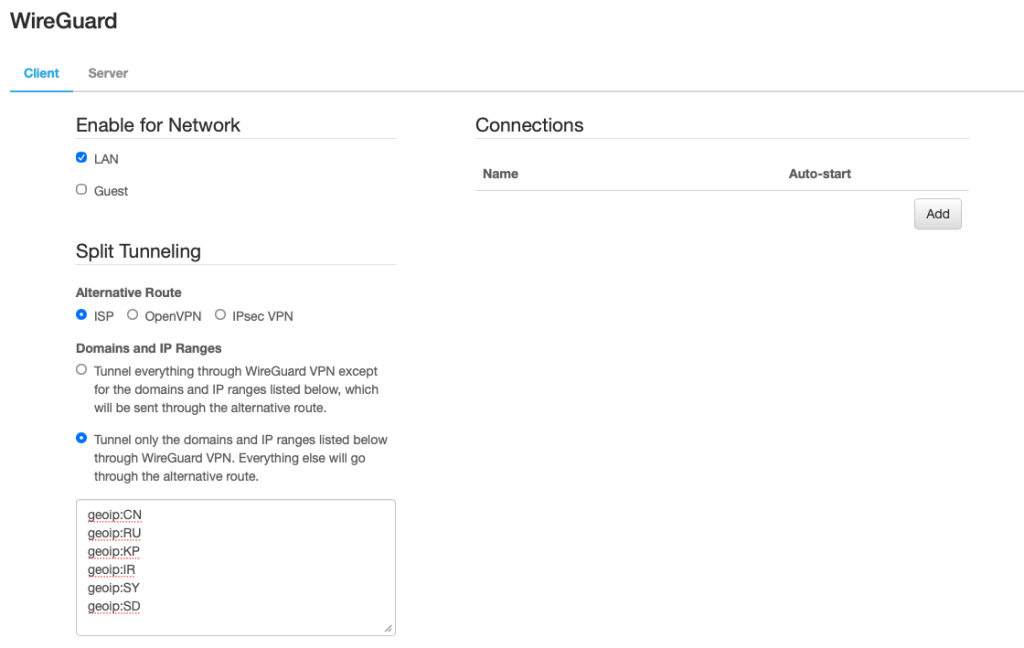This screenshot has height=648, width=1024.
Task: Select ISP as alternative route
Action: (x=82, y=315)
